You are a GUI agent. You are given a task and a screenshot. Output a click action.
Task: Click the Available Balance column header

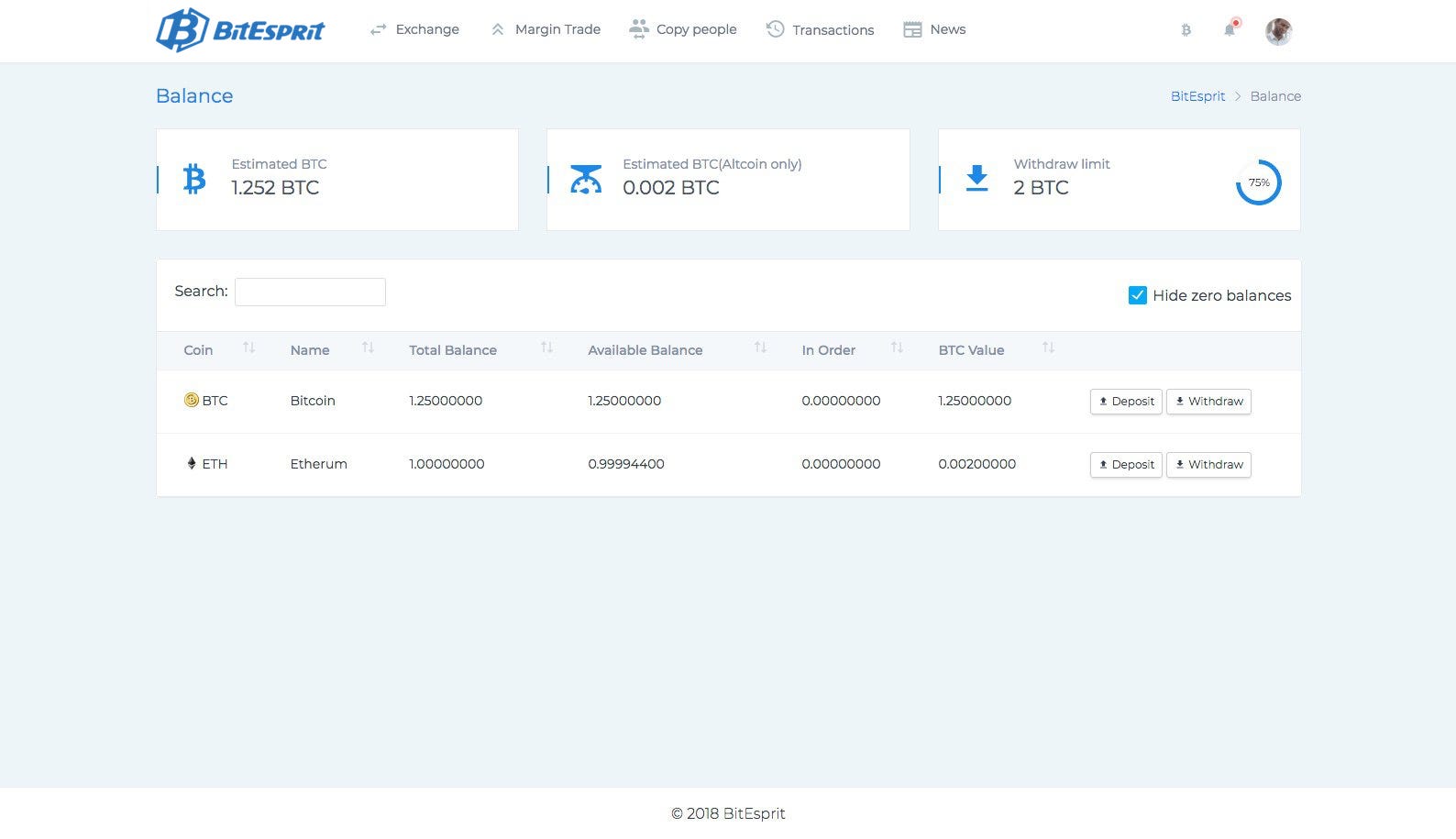click(x=645, y=350)
